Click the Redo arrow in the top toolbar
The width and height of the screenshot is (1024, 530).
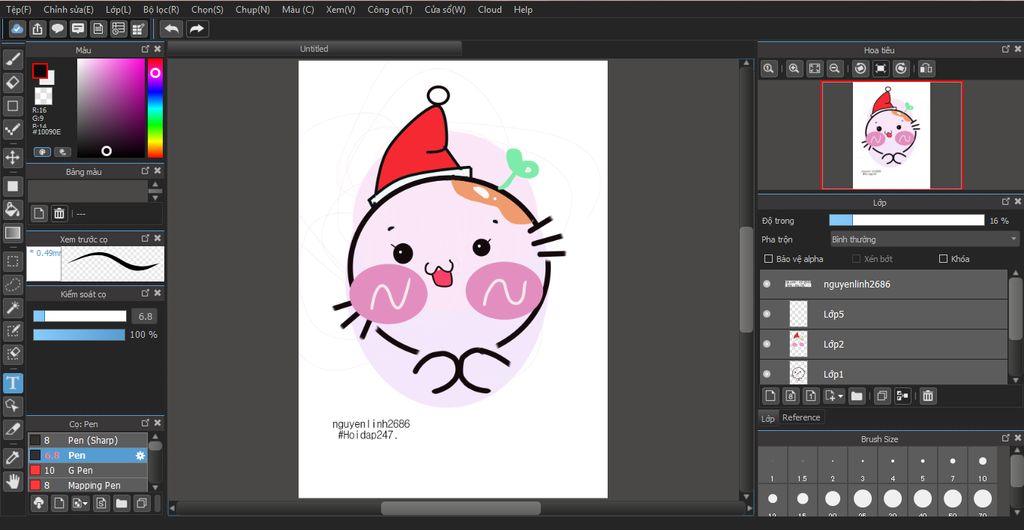tap(197, 29)
